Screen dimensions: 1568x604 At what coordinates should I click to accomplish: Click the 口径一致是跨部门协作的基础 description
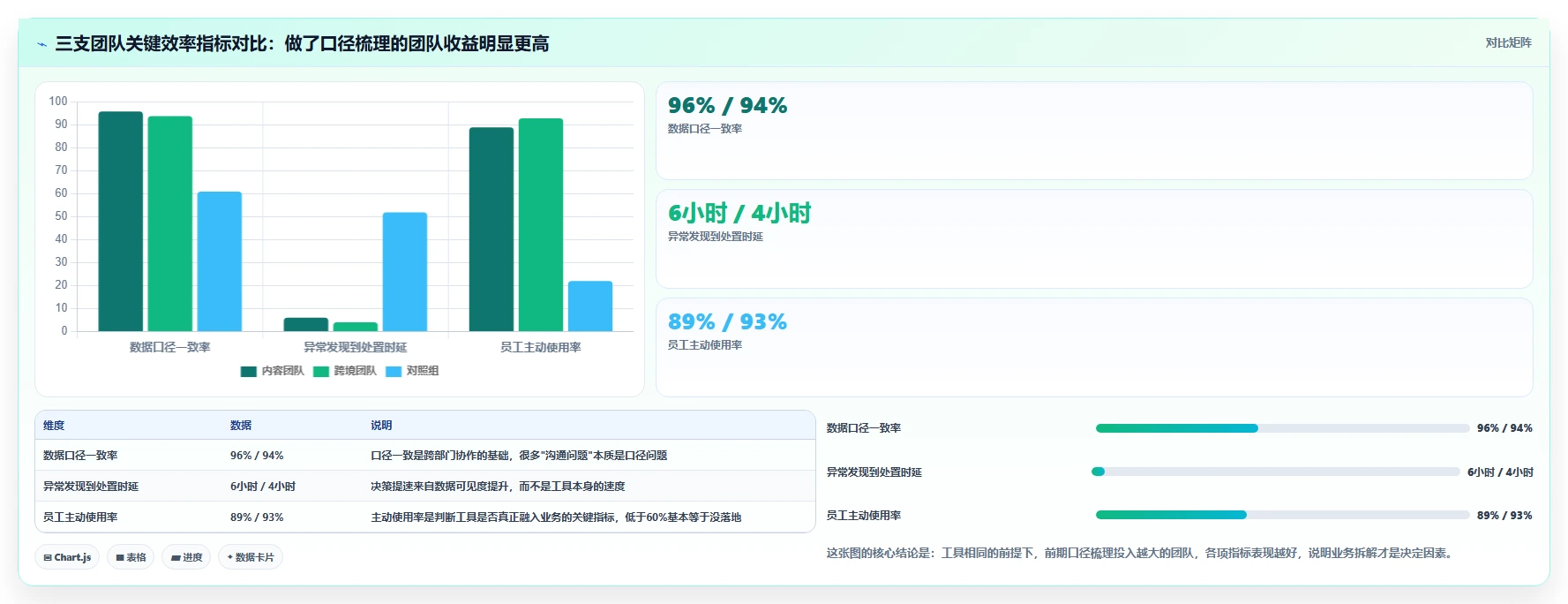point(519,456)
